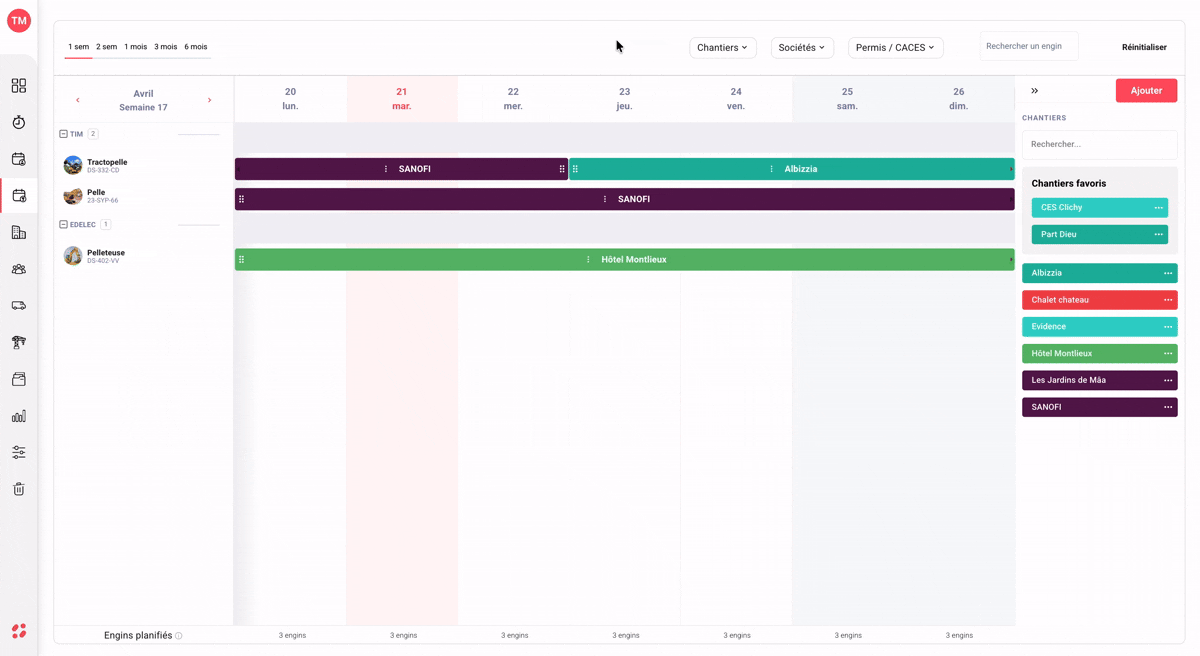Open options menu for CES Clichy favorite

1158,208
